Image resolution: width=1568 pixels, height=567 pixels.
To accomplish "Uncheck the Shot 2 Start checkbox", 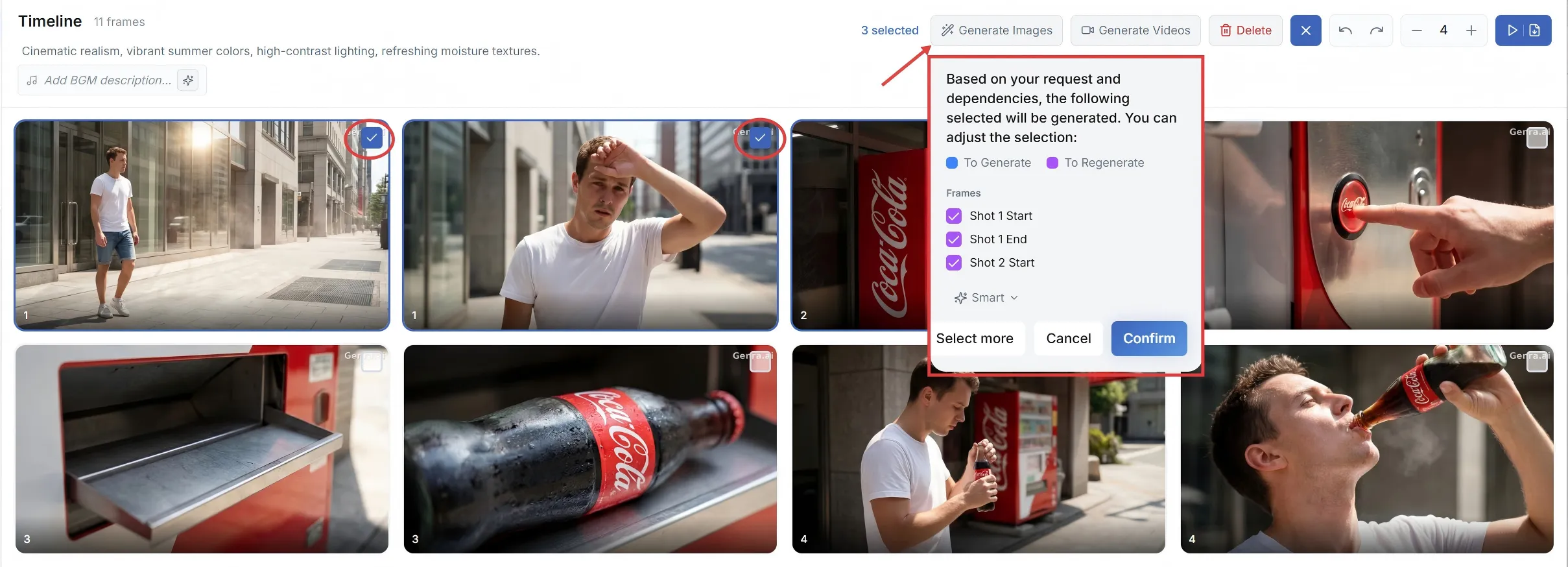I will 954,263.
